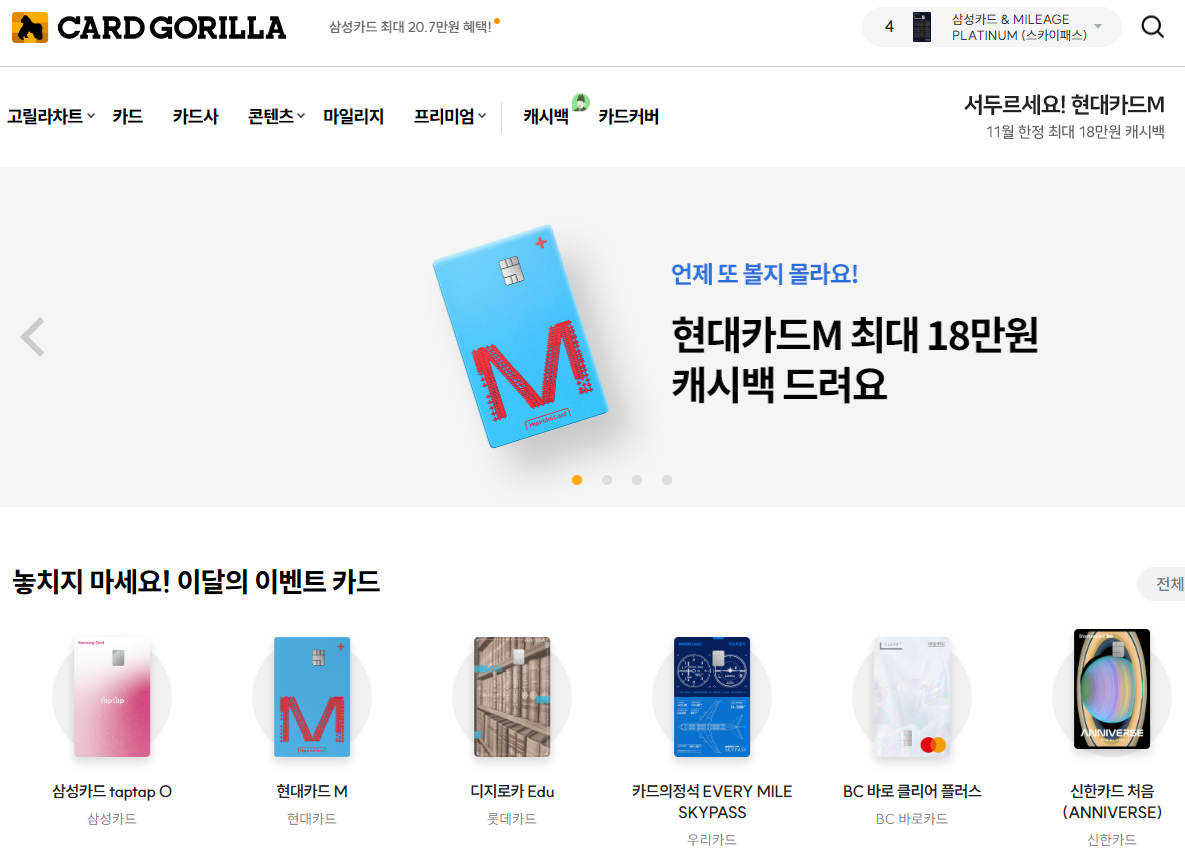Select the second carousel dot indicator

[607, 480]
